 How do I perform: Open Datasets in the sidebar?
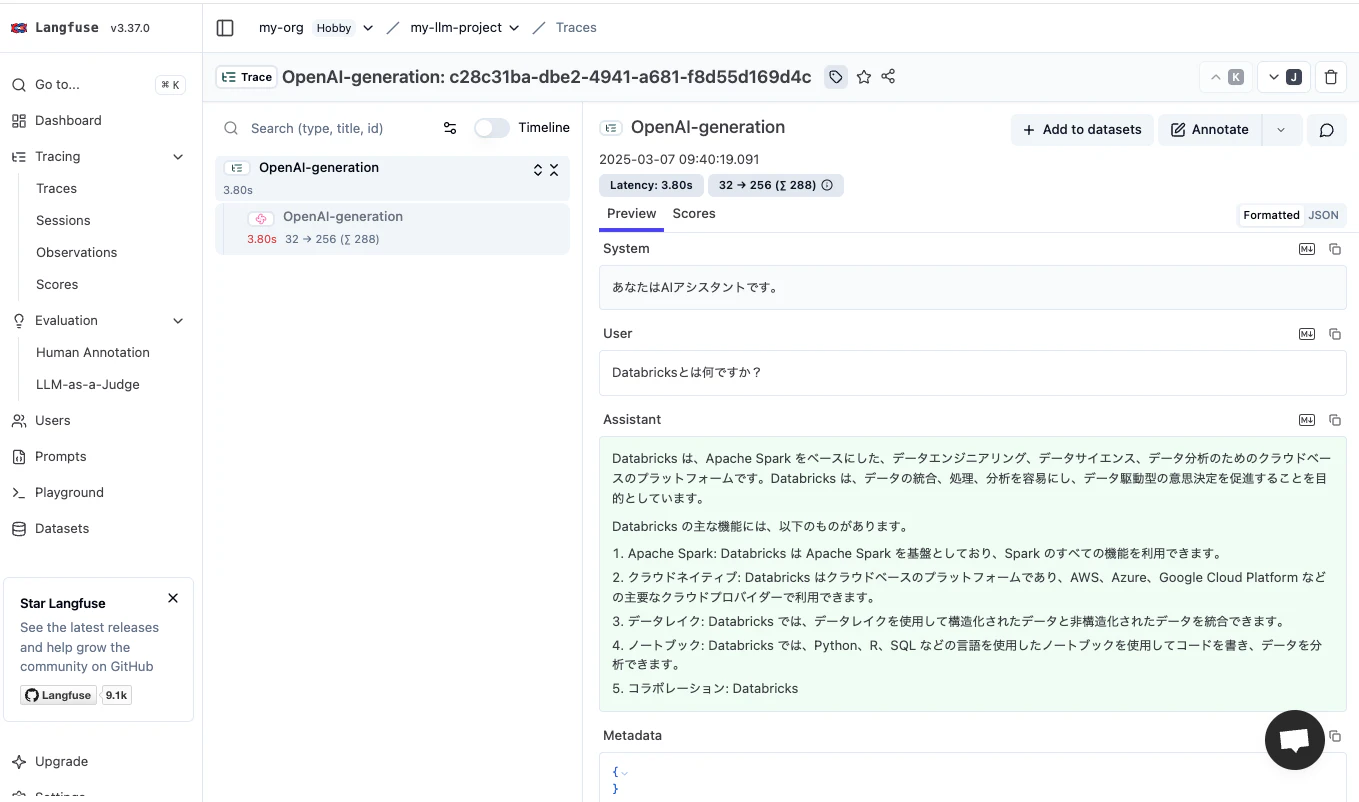[x=62, y=528]
